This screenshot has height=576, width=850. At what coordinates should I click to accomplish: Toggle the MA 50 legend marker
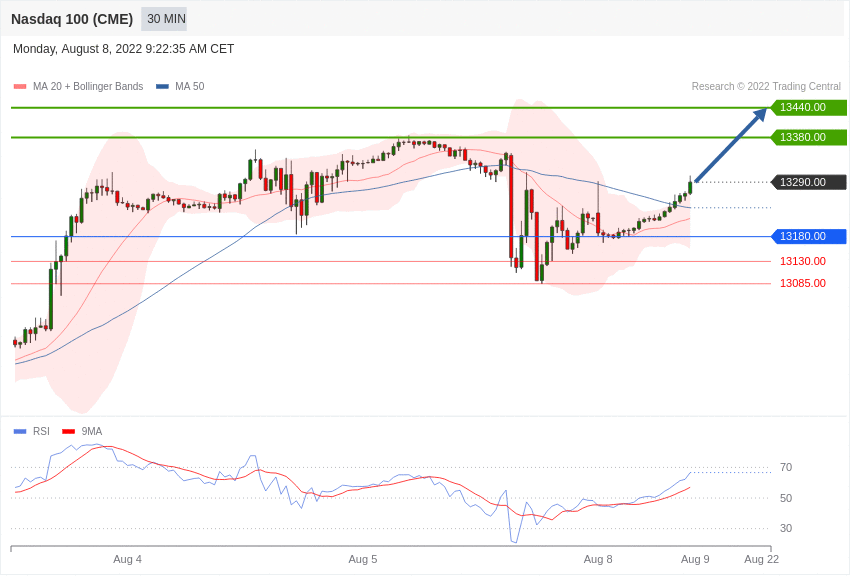[x=162, y=87]
